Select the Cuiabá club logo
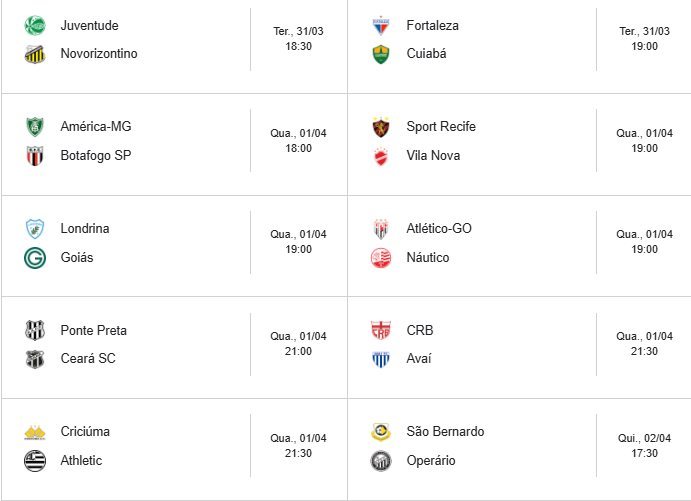691x501 pixels. 380,54
